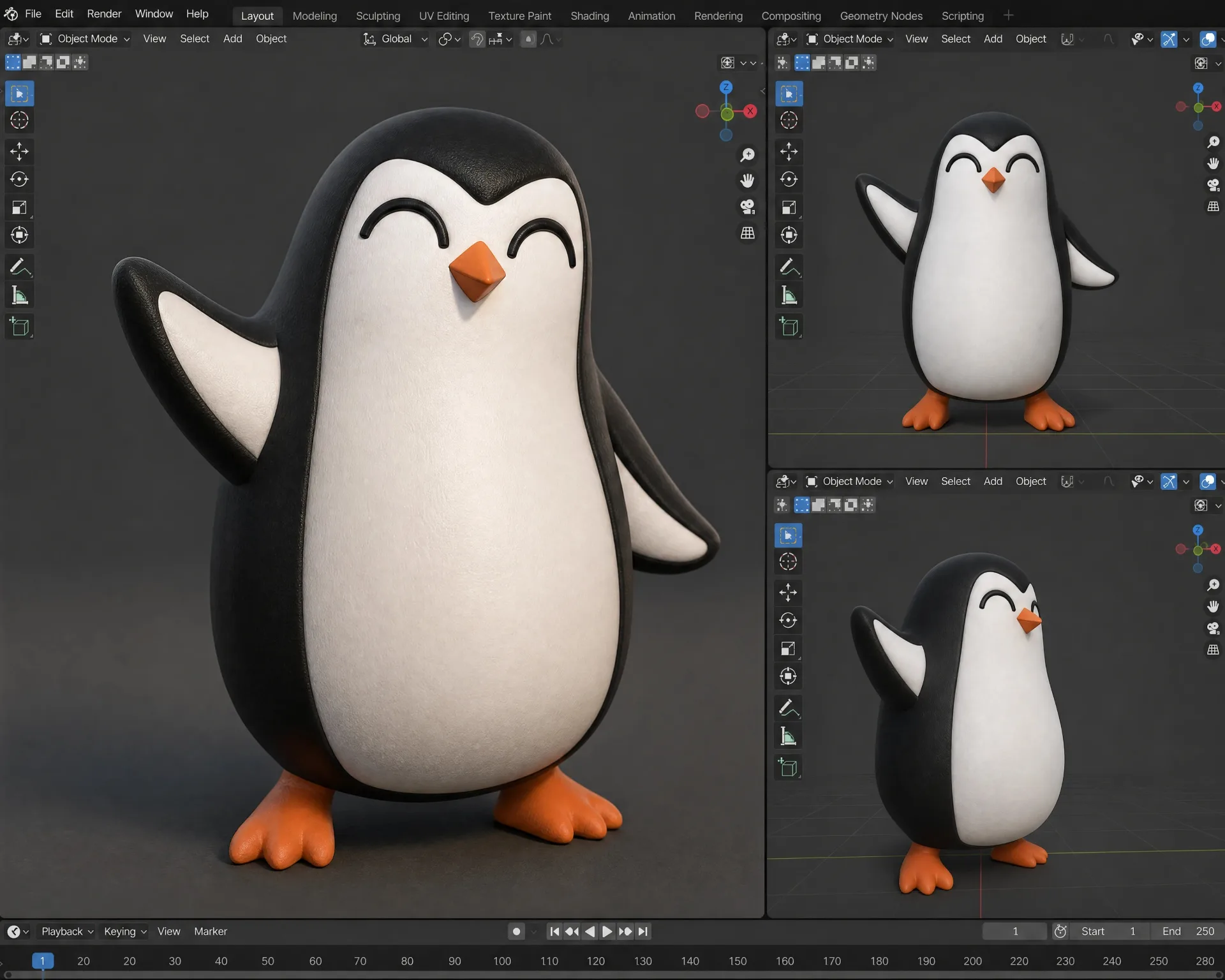
Task: Open the Render menu
Action: [x=104, y=13]
